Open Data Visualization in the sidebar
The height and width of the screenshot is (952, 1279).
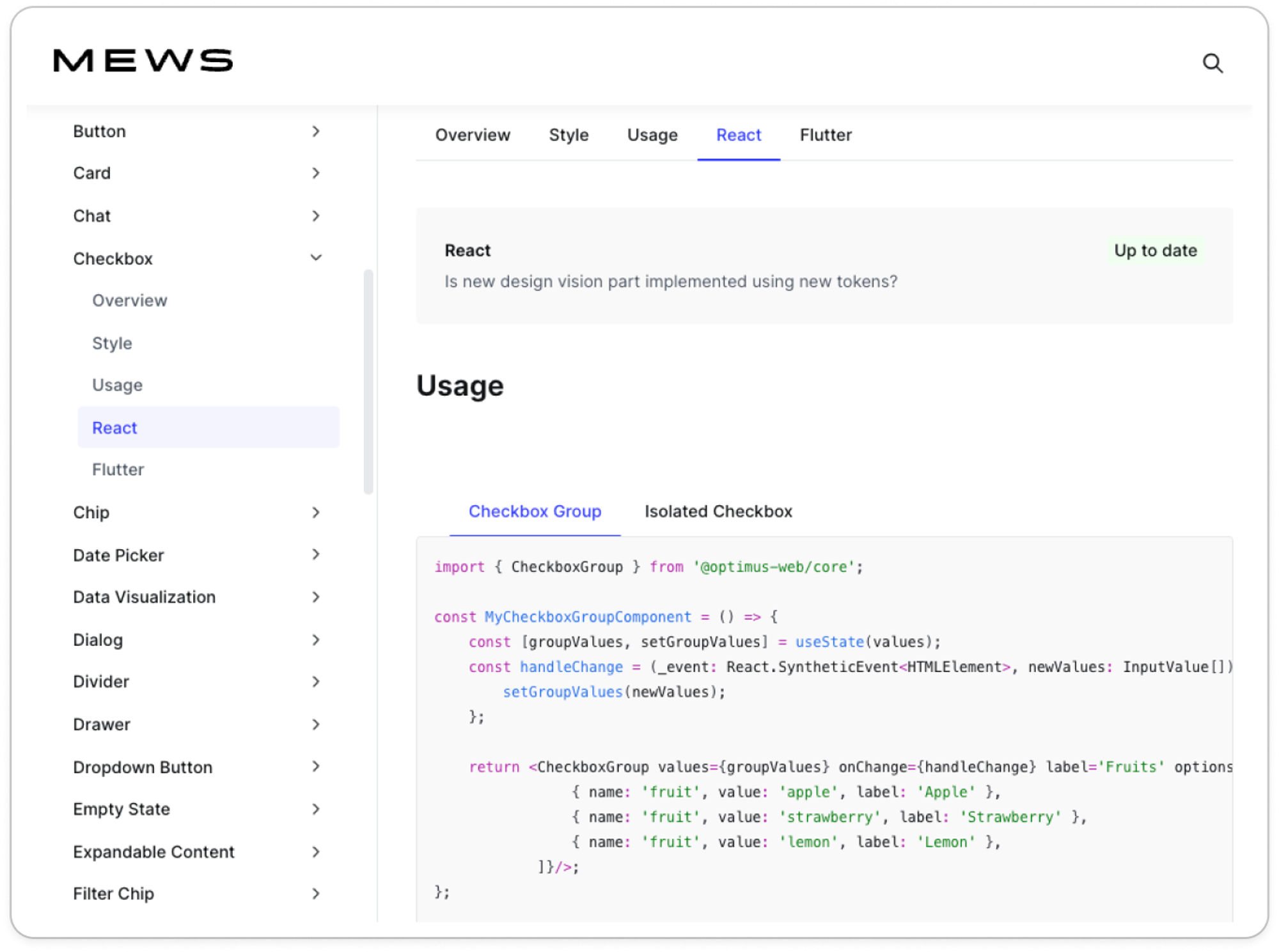(145, 597)
